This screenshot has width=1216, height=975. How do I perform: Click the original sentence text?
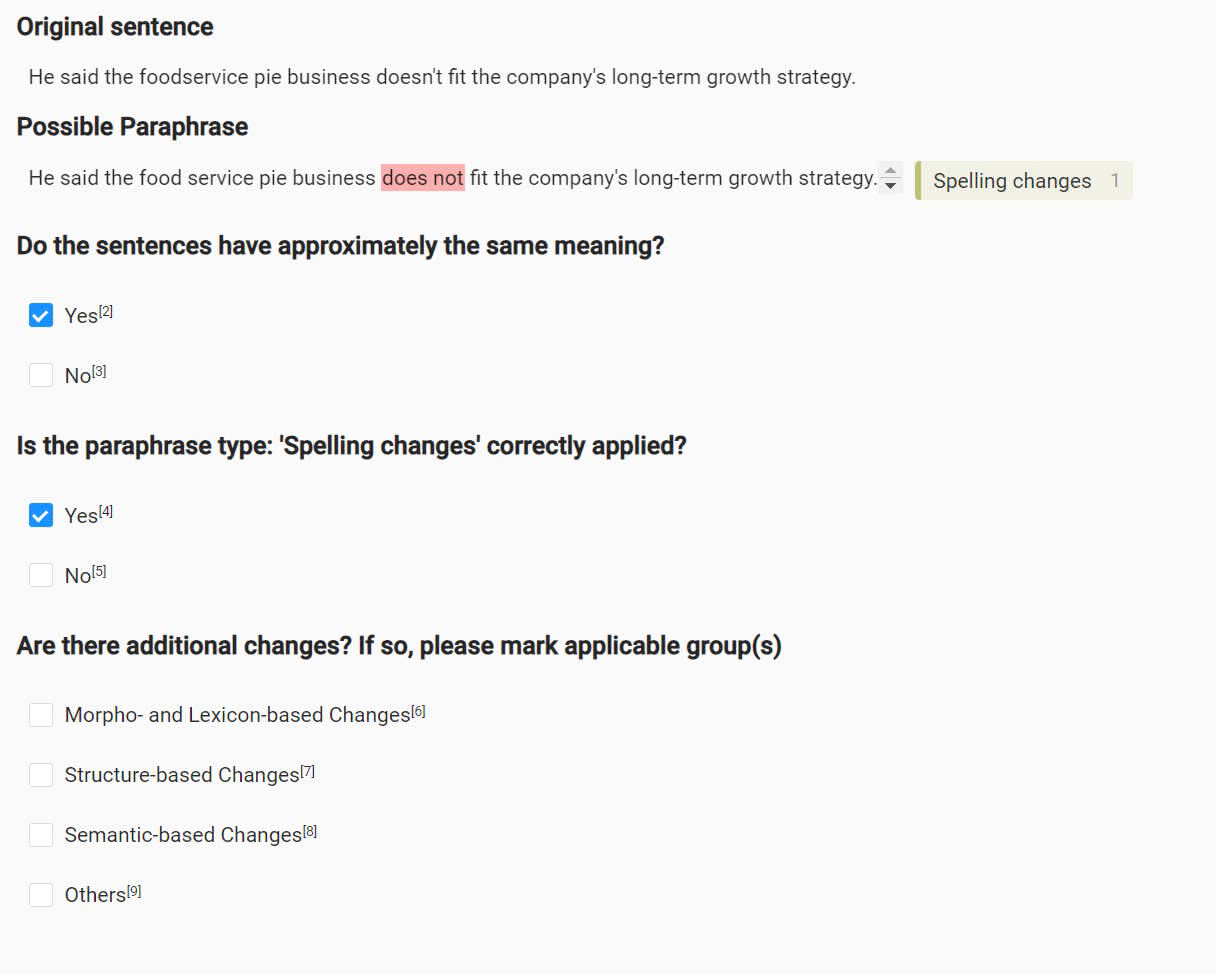pos(441,77)
